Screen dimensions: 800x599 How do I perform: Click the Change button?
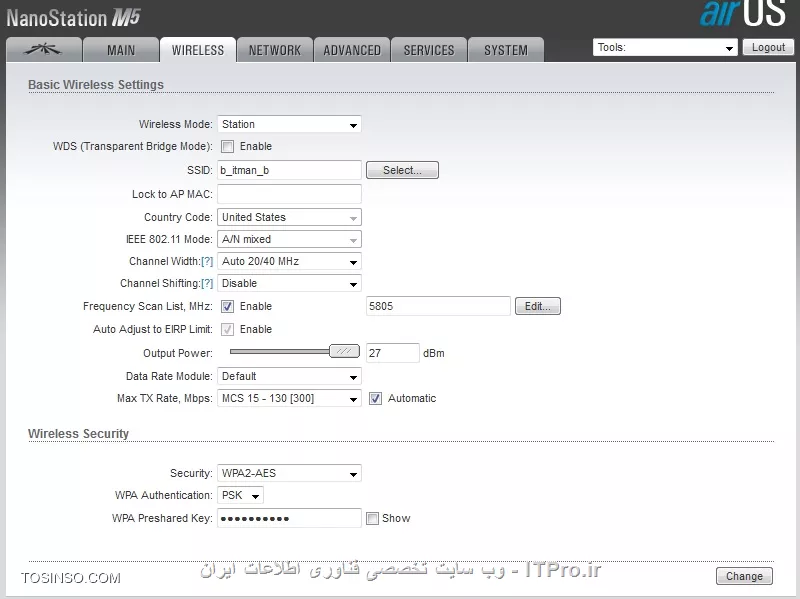click(x=744, y=576)
